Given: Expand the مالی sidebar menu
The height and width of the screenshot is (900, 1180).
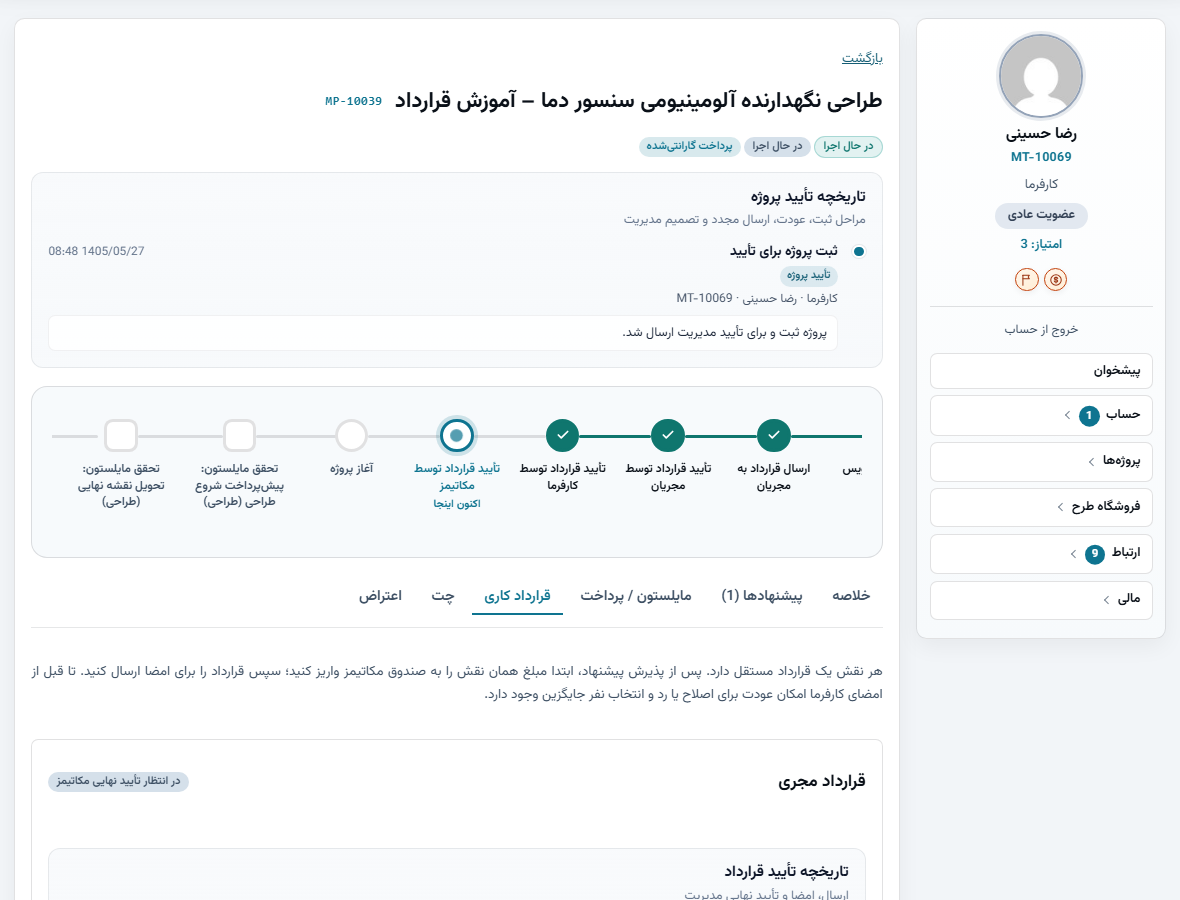Looking at the screenshot, I should pos(1041,600).
